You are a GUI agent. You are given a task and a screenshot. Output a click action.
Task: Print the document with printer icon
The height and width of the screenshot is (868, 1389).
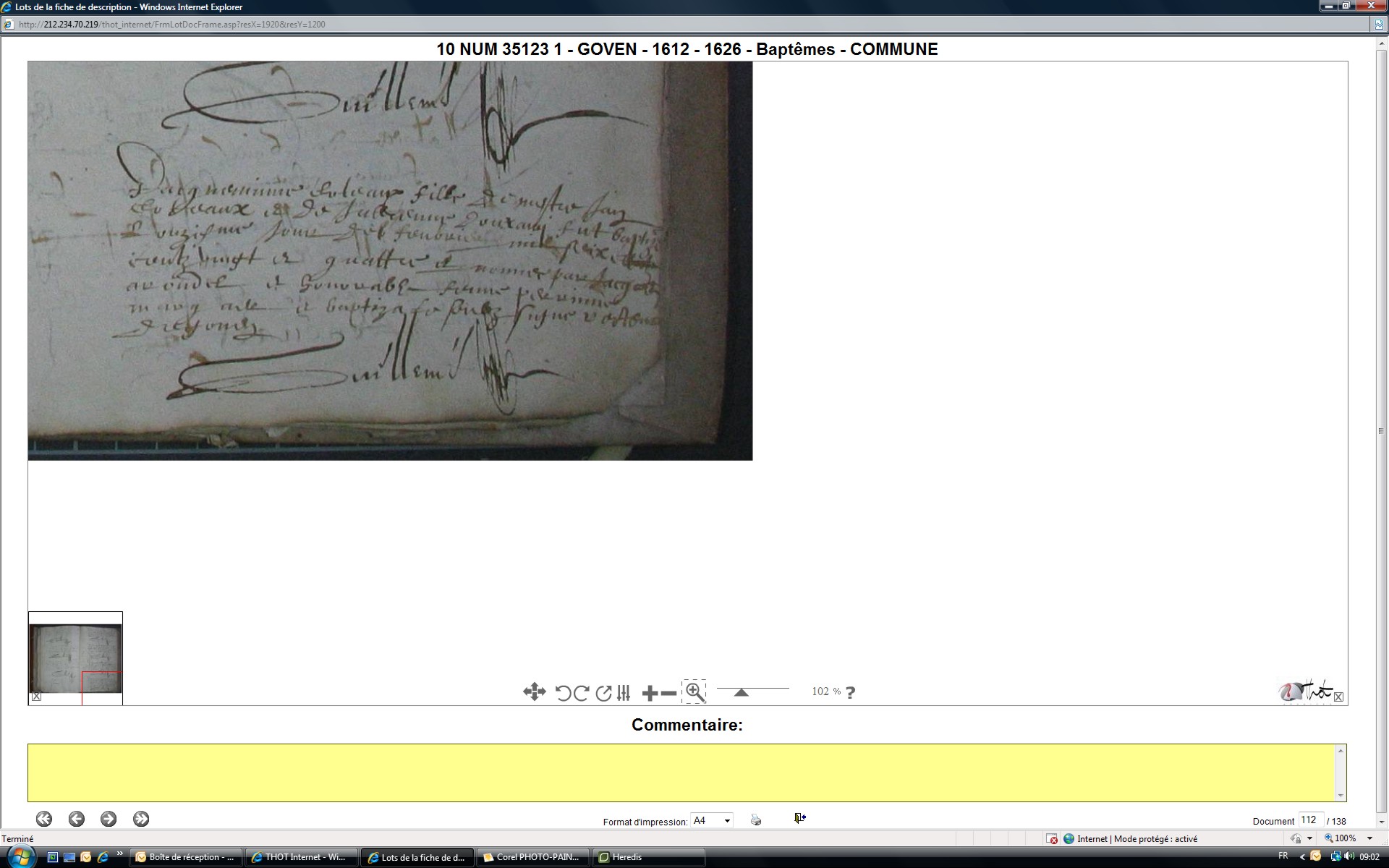coord(755,820)
